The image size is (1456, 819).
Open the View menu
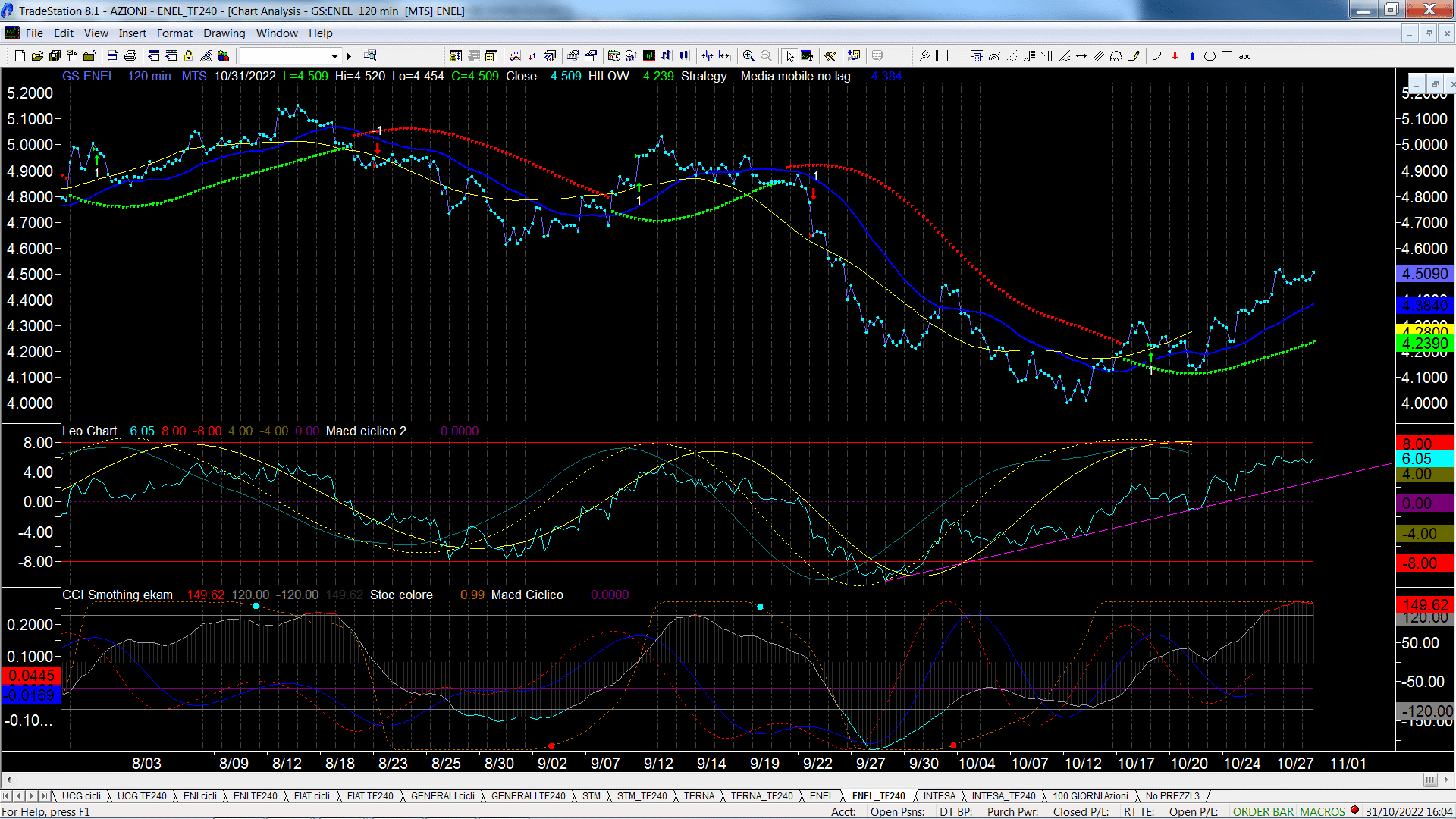[x=96, y=33]
